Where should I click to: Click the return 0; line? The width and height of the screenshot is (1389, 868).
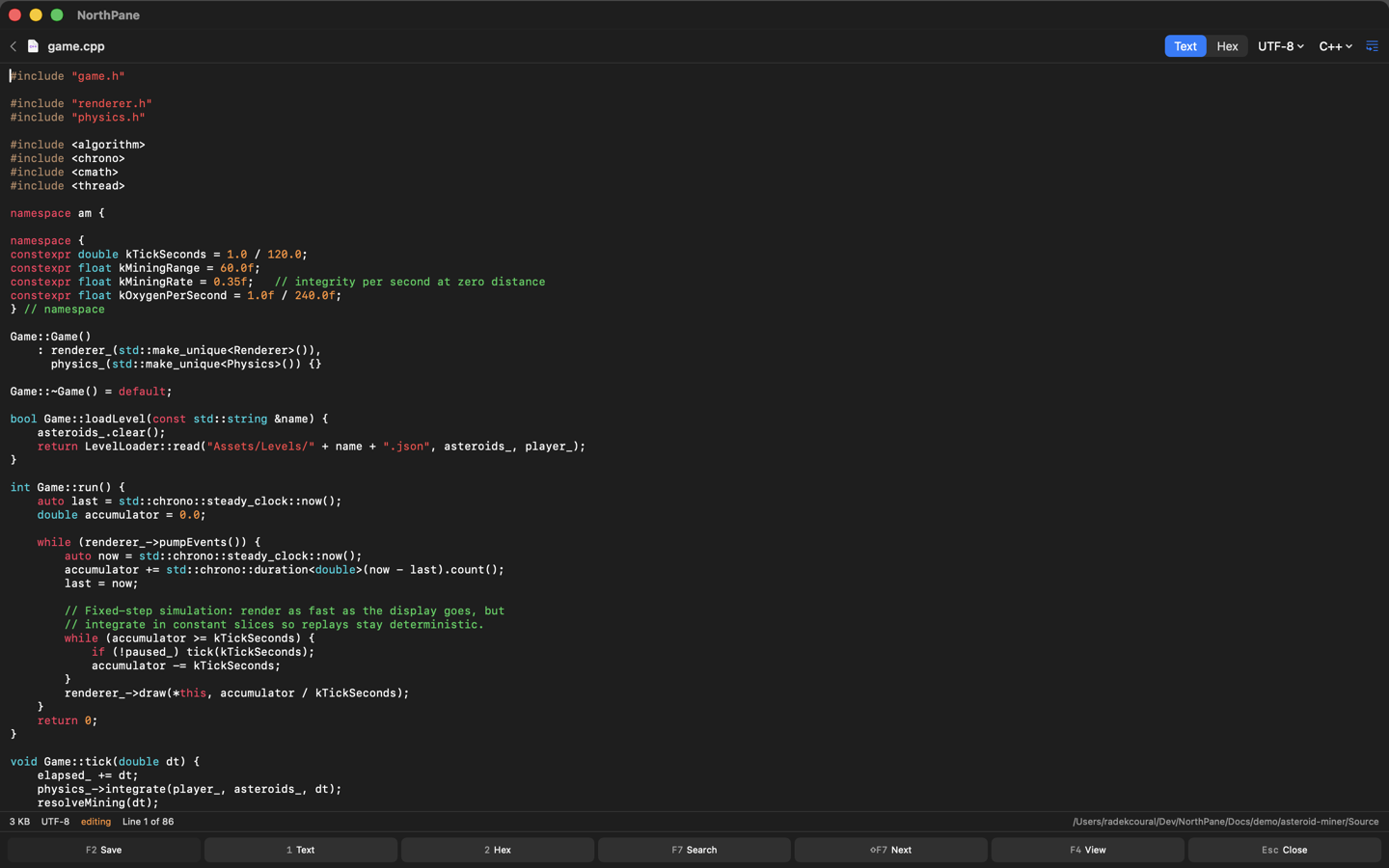pos(68,720)
